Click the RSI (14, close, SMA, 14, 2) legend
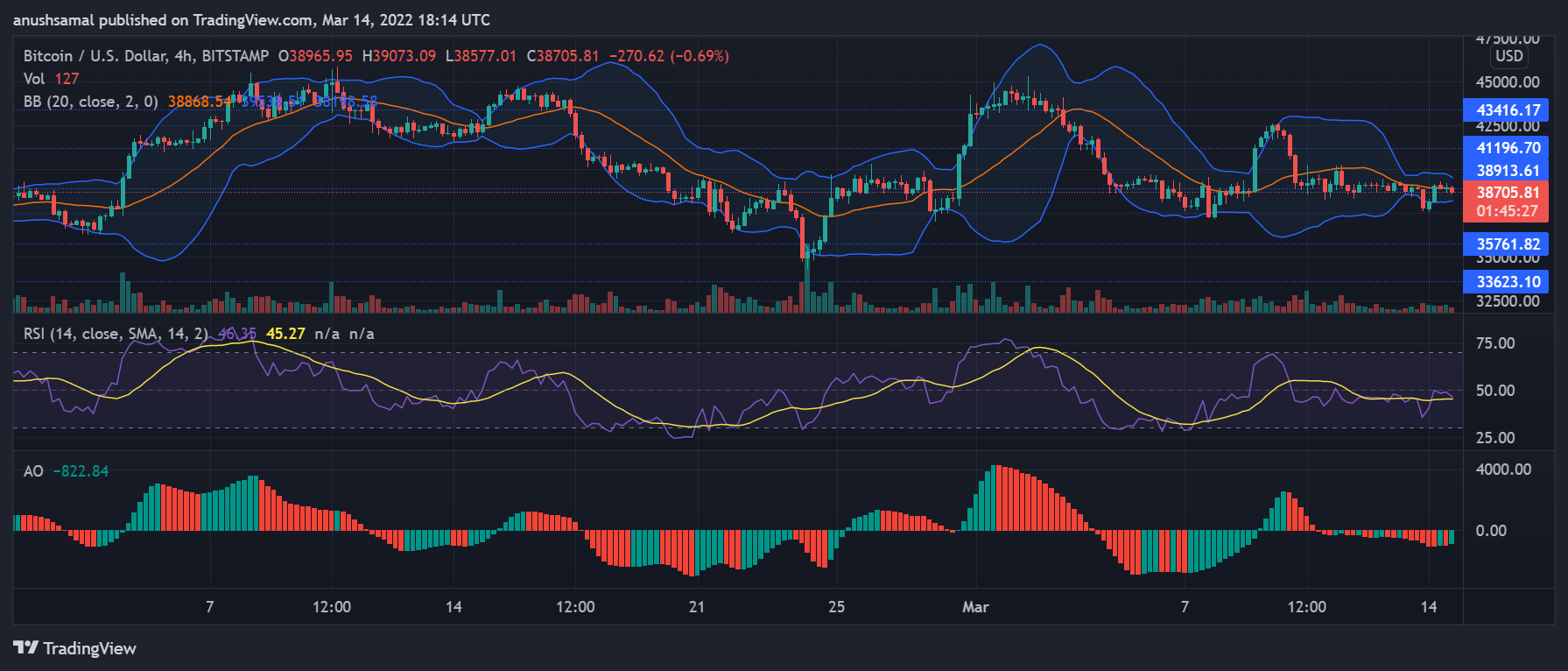Screen dimensions: 1568x671 click(x=116, y=334)
